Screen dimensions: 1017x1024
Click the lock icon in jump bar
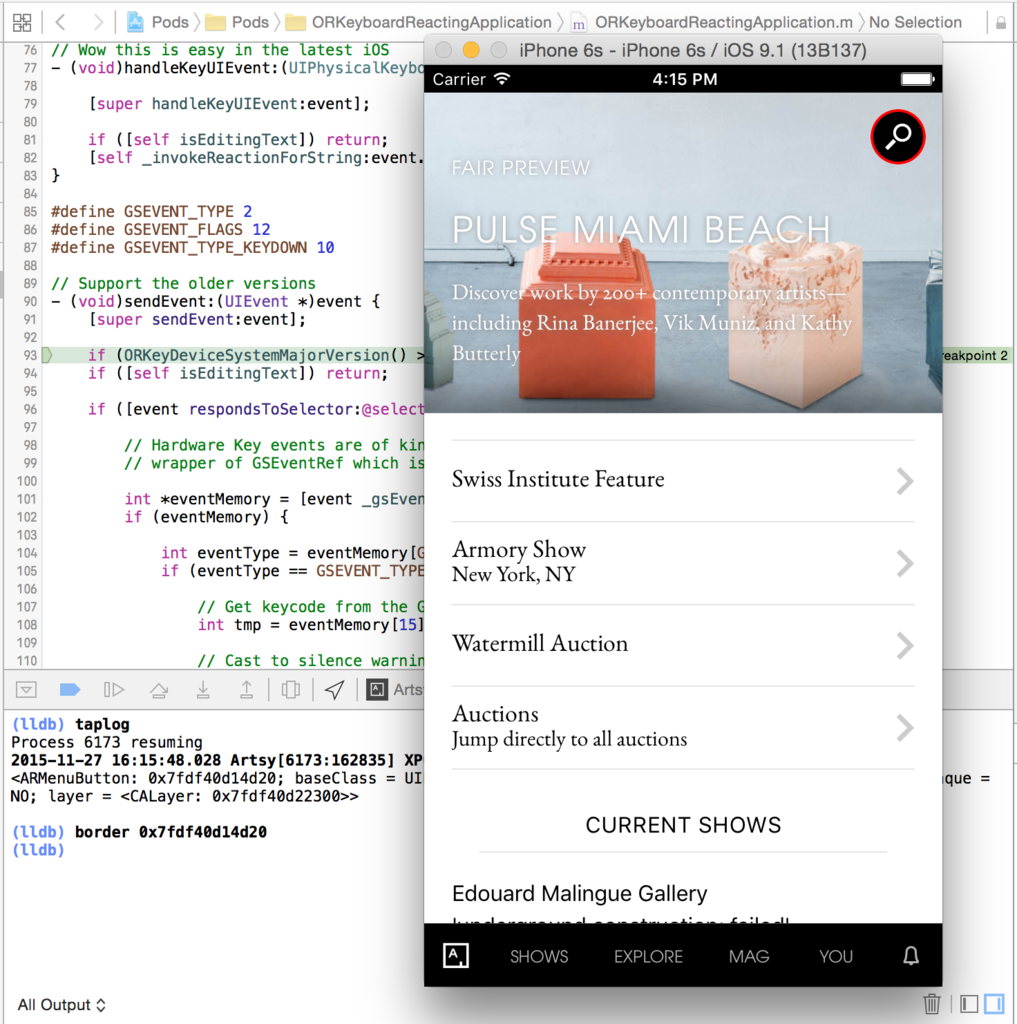[x=1001, y=24]
